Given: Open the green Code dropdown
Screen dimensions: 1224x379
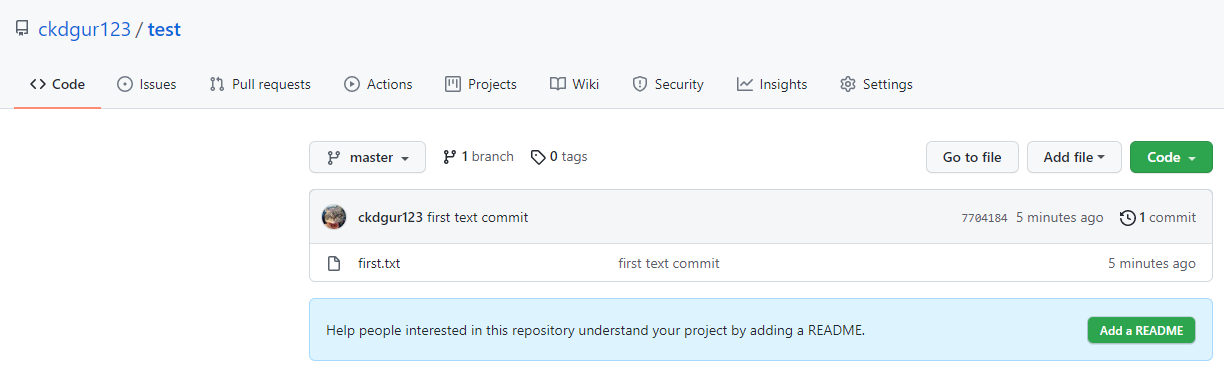Looking at the screenshot, I should click(x=1171, y=157).
